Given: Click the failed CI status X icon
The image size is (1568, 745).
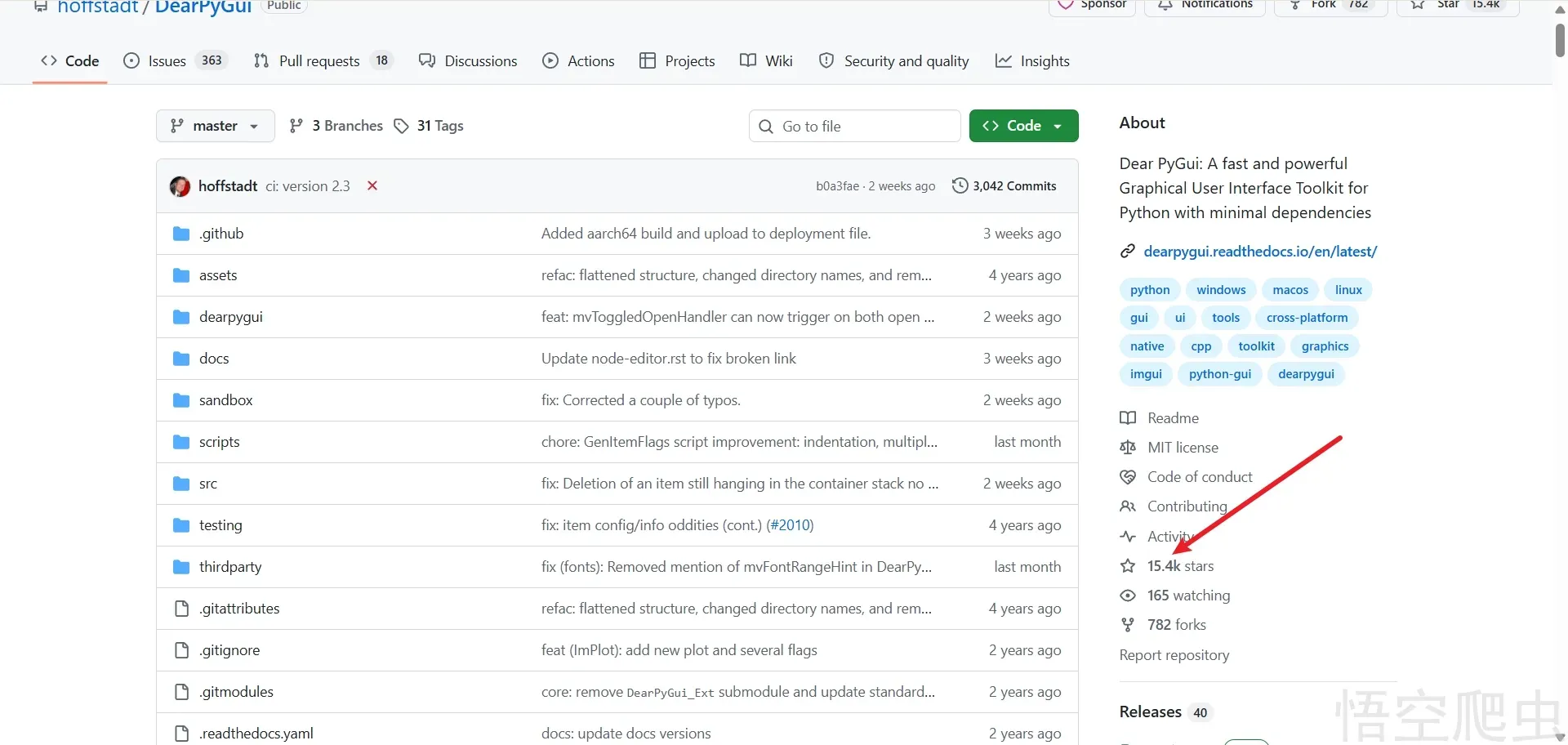Looking at the screenshot, I should pyautogui.click(x=372, y=186).
